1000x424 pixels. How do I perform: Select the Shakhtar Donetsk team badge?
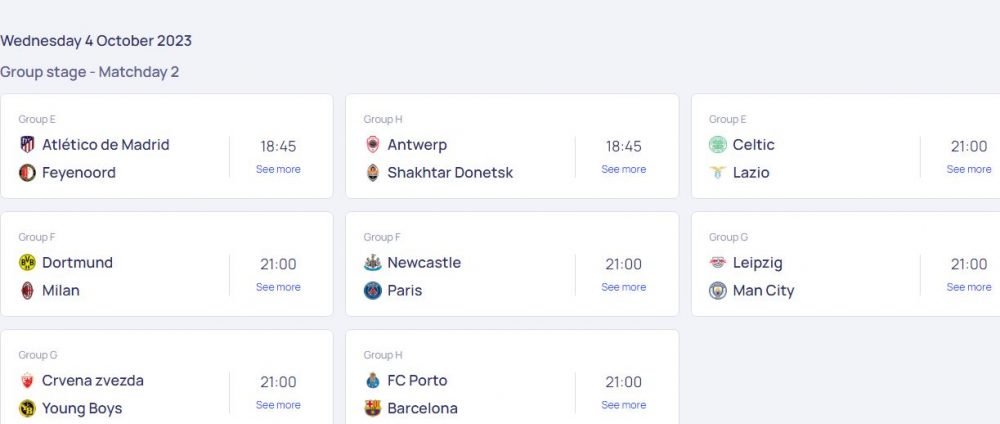click(x=372, y=173)
